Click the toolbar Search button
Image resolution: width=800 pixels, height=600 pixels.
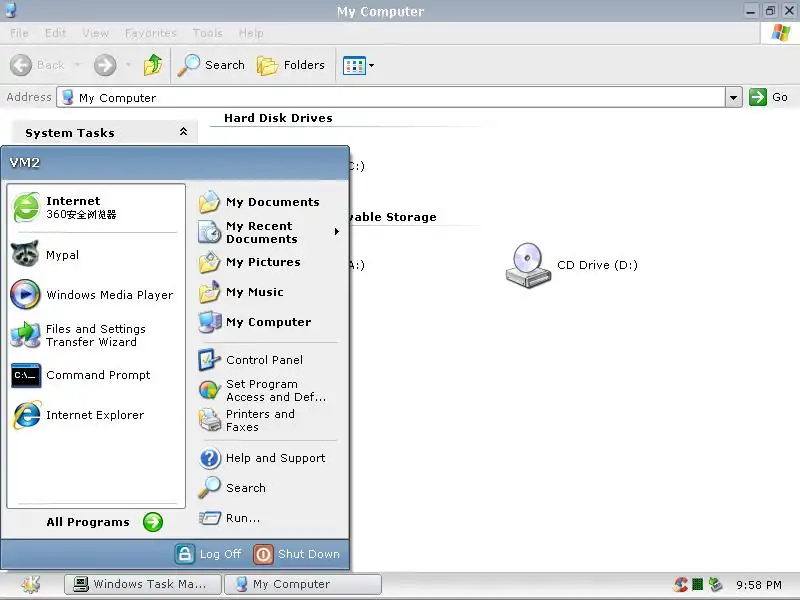(211, 65)
